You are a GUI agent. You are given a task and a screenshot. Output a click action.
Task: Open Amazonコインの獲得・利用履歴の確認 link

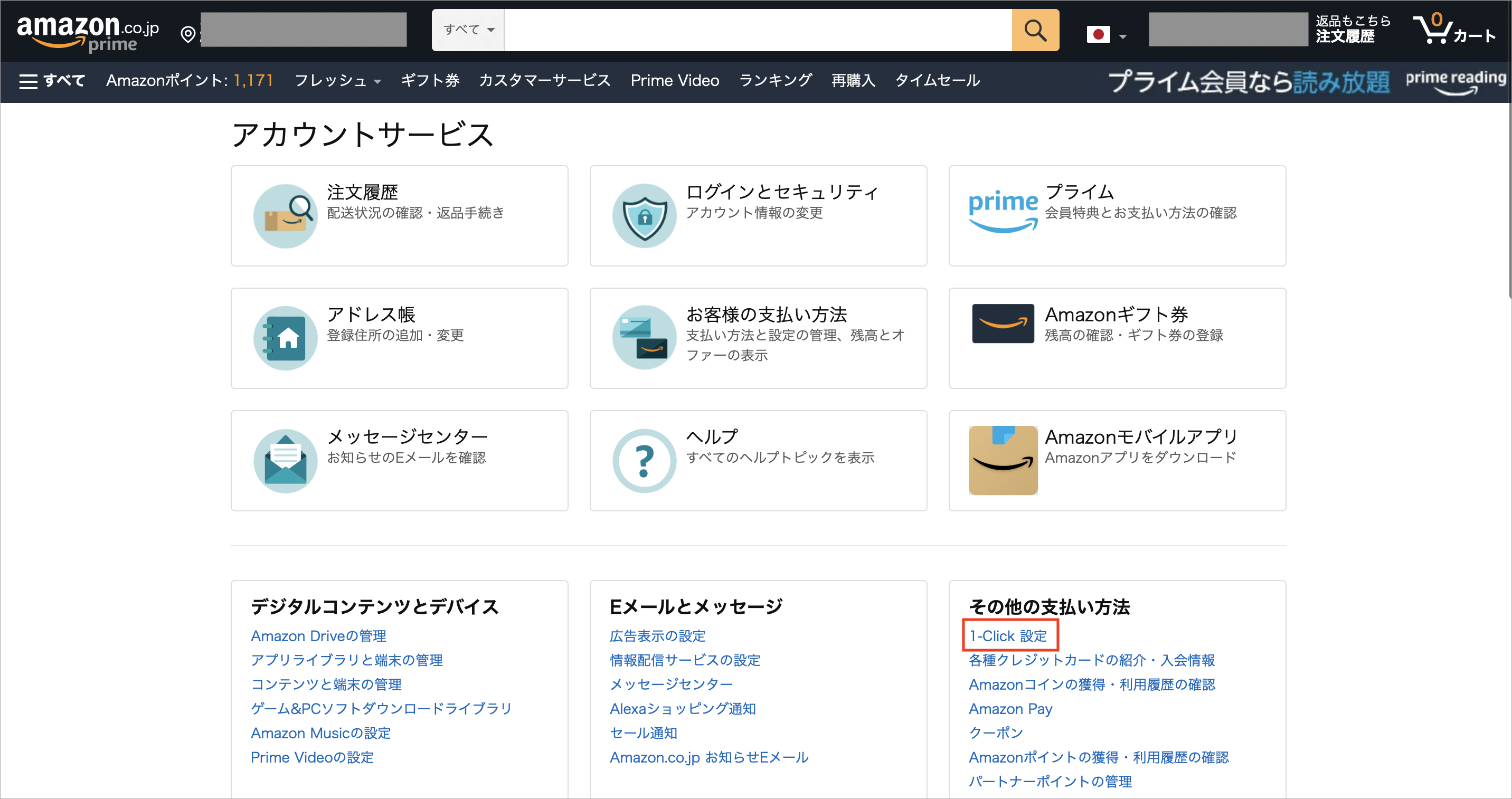[x=1092, y=684]
